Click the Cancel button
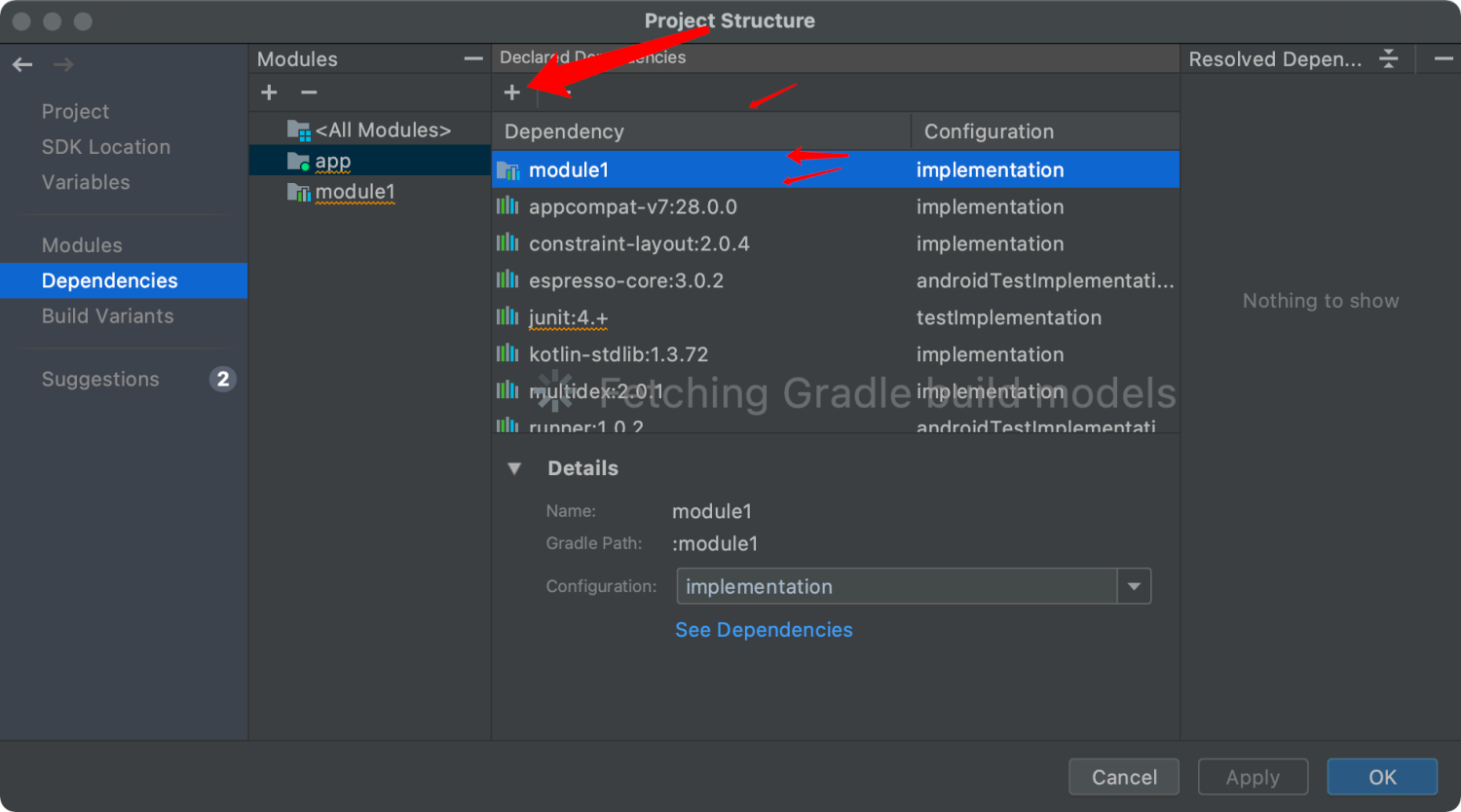This screenshot has height=812, width=1461. [1124, 777]
